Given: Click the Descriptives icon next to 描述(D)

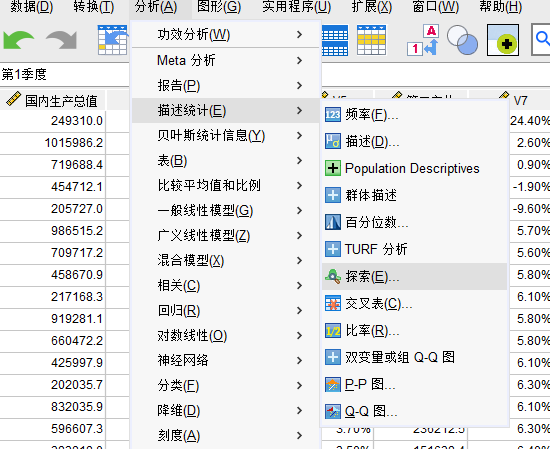Looking at the screenshot, I should (333, 141).
